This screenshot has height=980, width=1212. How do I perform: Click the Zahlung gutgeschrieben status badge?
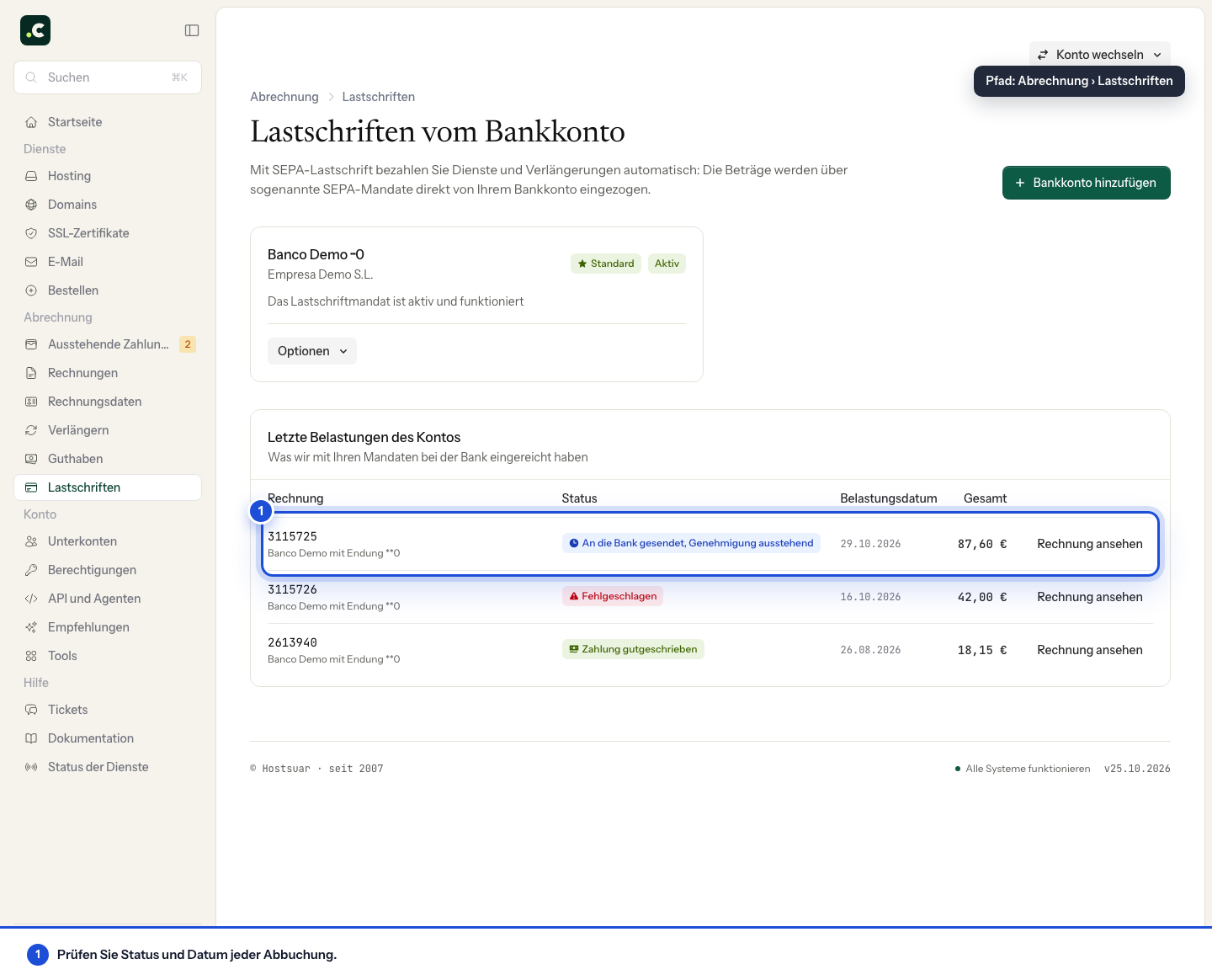(633, 649)
